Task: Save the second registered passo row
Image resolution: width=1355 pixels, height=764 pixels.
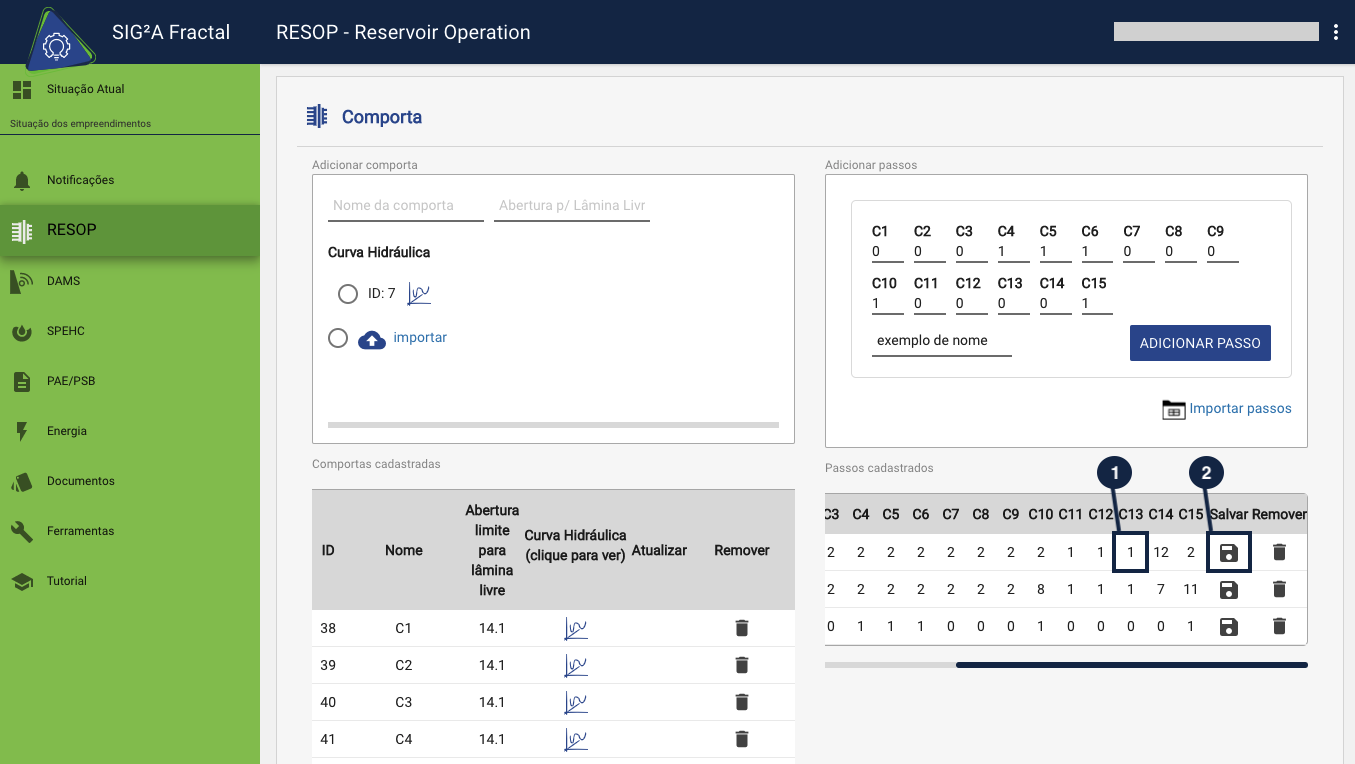Action: pos(1229,590)
